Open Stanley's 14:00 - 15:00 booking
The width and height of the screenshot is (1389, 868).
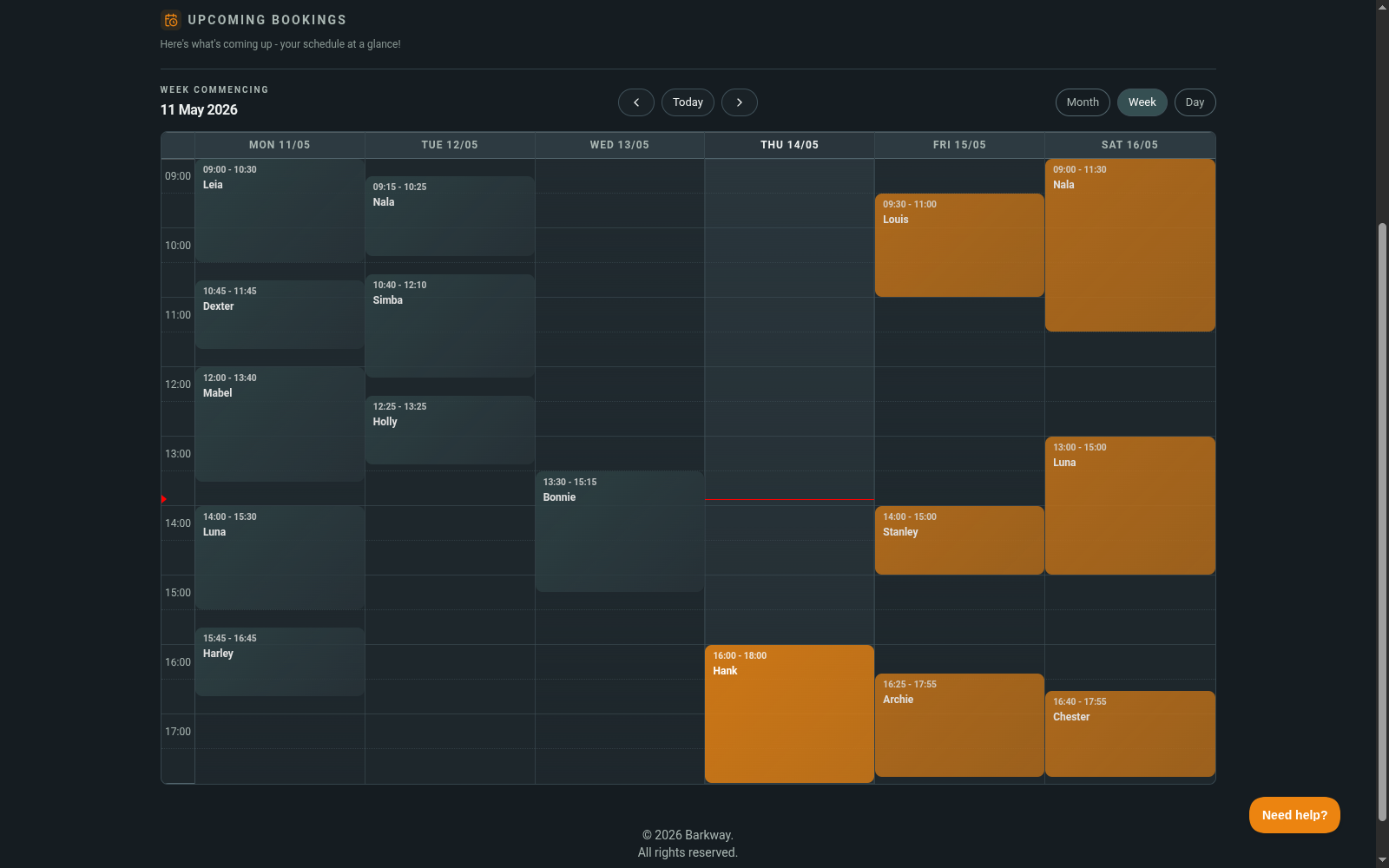tap(959, 540)
